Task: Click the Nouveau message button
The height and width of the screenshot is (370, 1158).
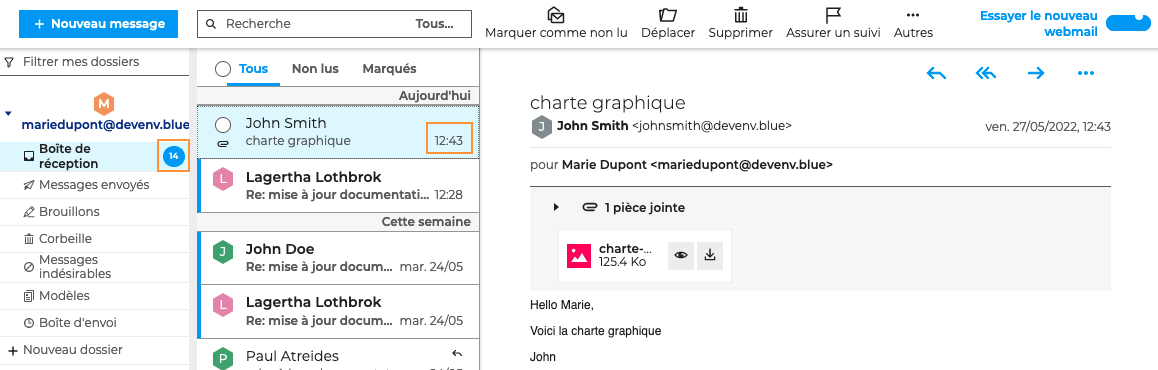Action: pyautogui.click(x=98, y=24)
